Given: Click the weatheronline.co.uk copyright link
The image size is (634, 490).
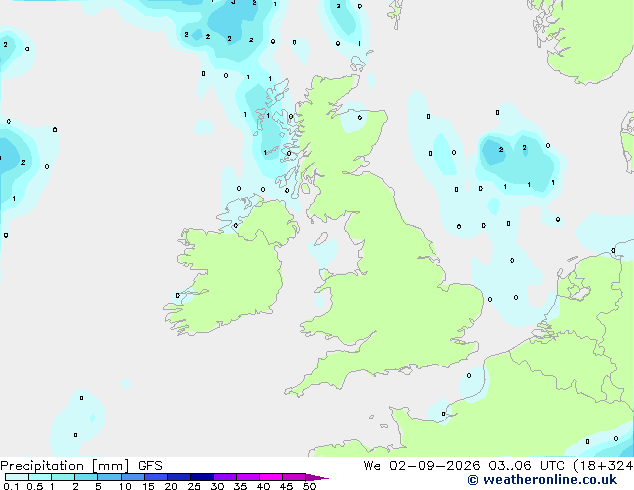Looking at the screenshot, I should [542, 480].
